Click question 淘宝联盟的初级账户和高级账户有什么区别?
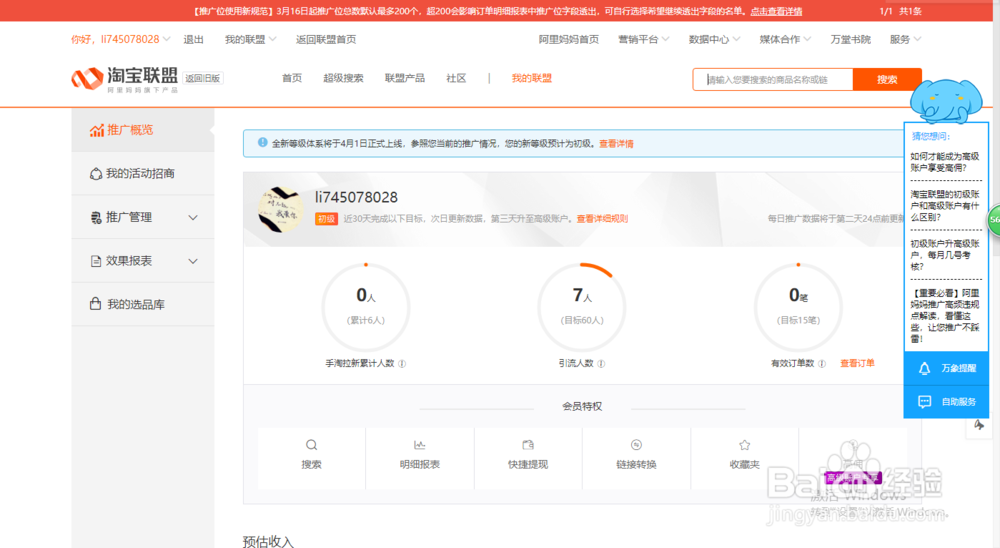This screenshot has width=1000, height=548. [945, 205]
